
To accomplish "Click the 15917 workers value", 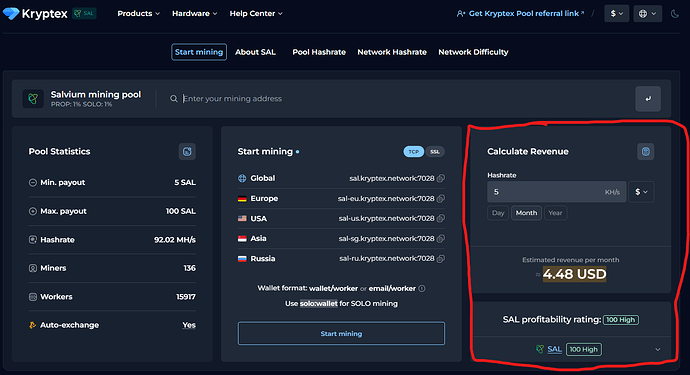I will click(x=186, y=297).
